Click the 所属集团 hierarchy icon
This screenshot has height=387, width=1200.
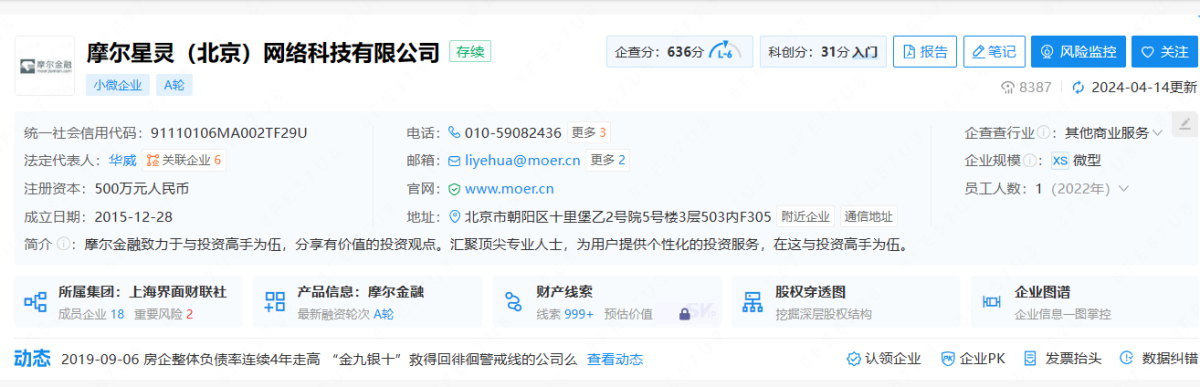[37, 302]
